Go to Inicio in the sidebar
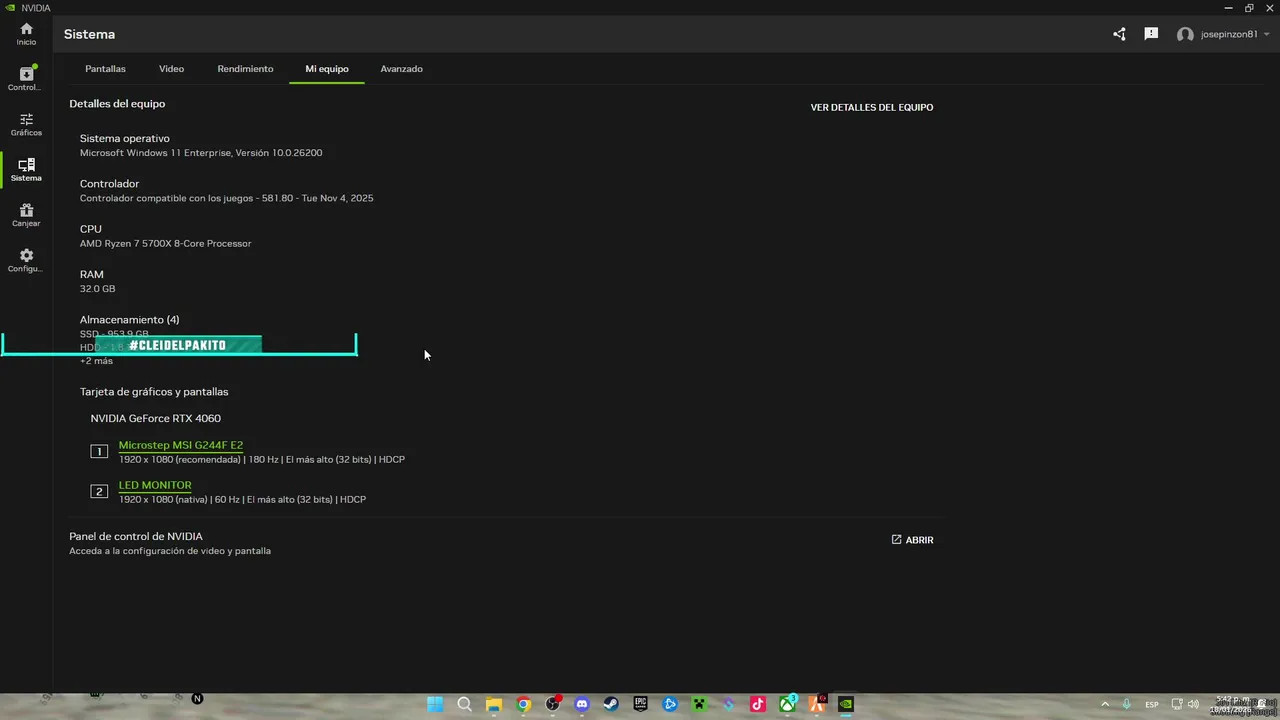The width and height of the screenshot is (1280, 720). [x=26, y=34]
